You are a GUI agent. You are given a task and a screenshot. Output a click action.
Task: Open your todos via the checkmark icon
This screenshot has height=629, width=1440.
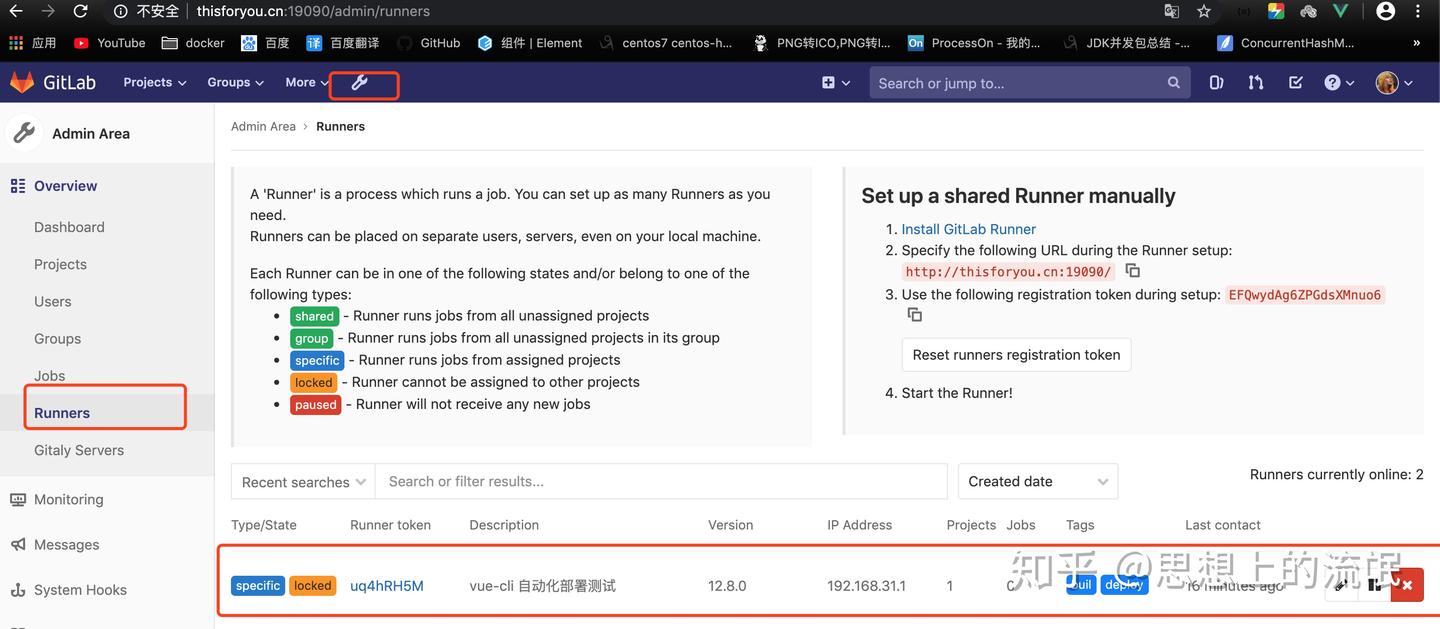point(1295,82)
